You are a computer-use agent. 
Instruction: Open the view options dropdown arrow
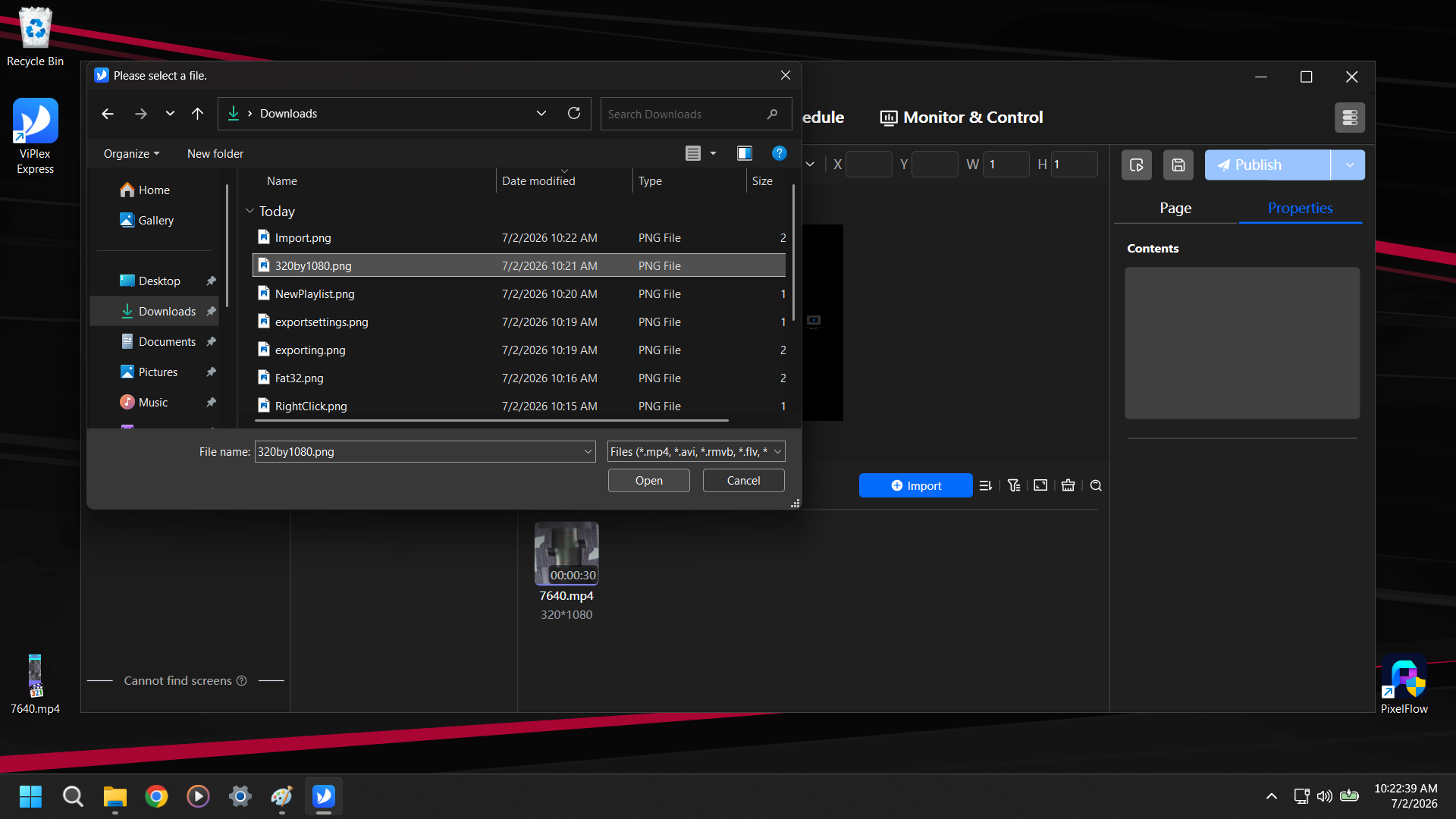tap(713, 153)
